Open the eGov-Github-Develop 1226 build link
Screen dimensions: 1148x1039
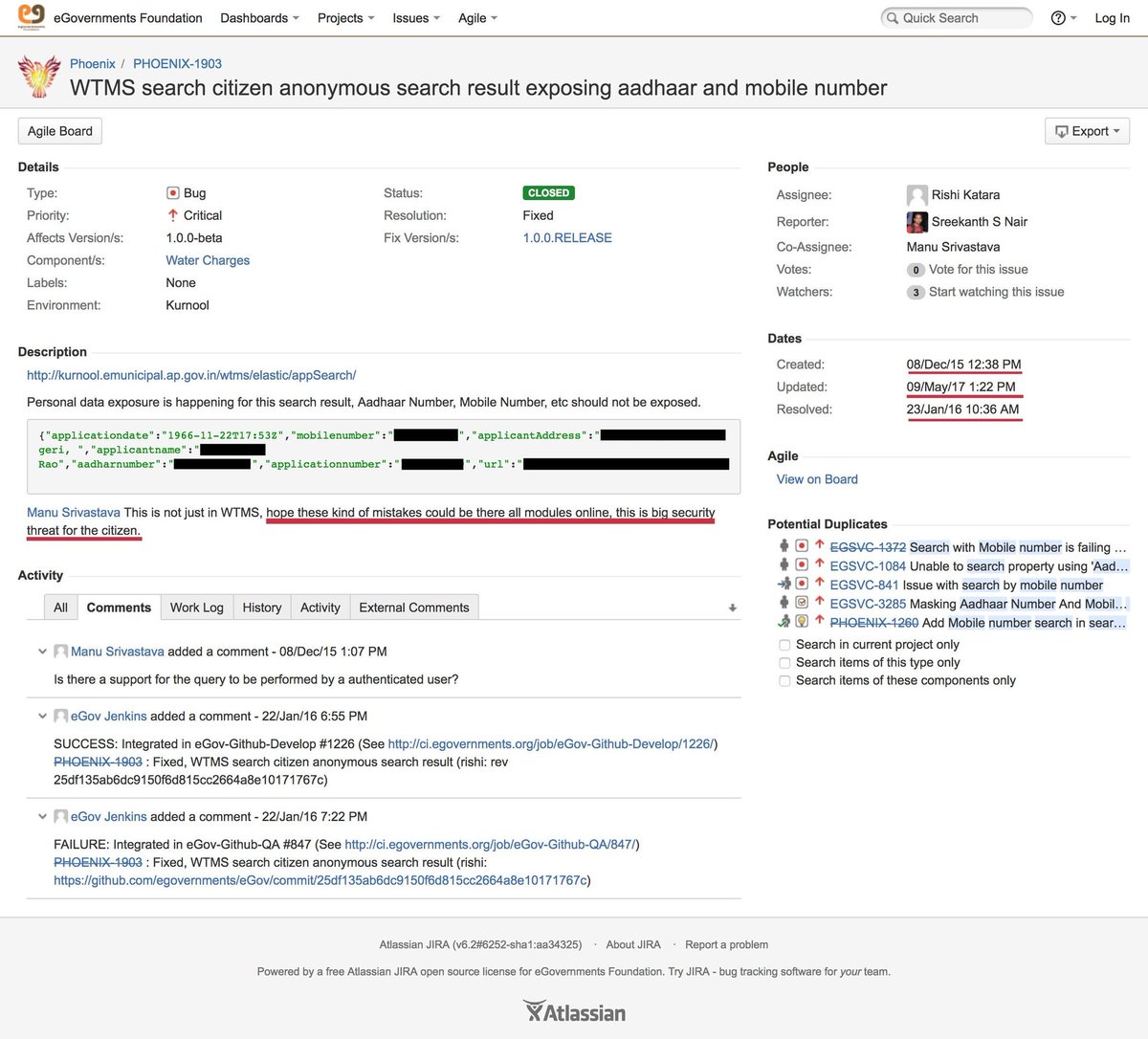[x=550, y=744]
